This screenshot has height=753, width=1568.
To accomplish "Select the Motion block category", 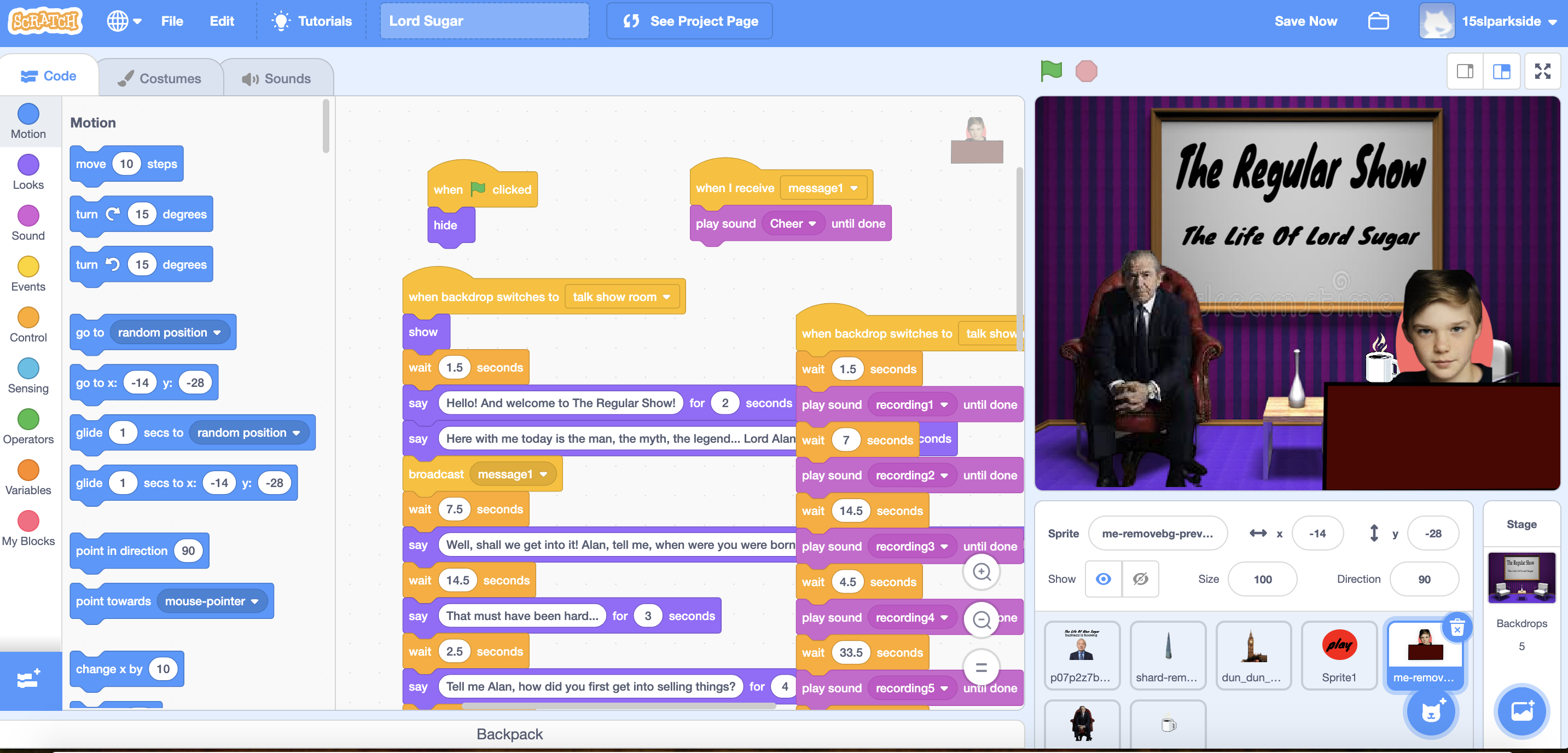I will tap(28, 121).
